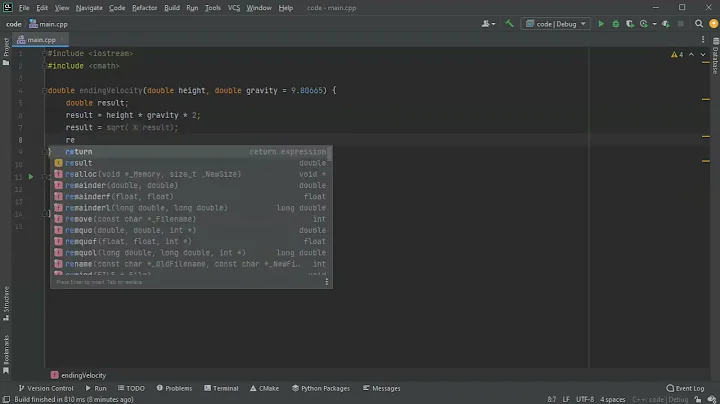Viewport: 720px width, 404px height.
Task: Open the File menu
Action: click(x=24, y=8)
